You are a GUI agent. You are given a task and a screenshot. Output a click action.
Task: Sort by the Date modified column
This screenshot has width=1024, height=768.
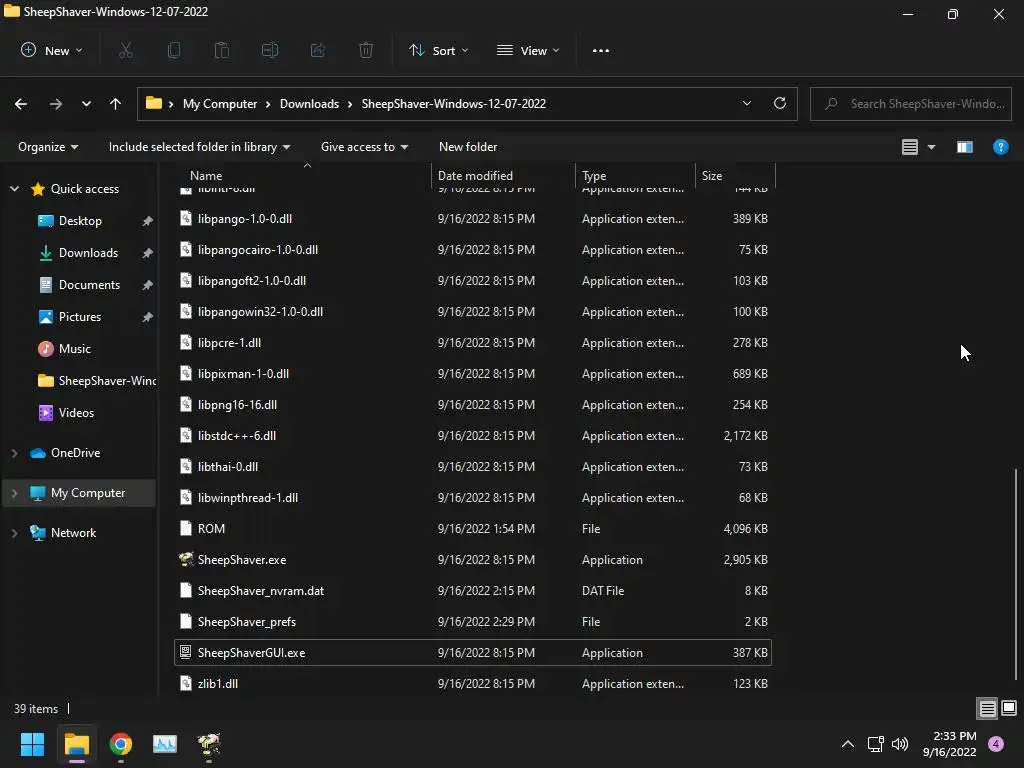503,176
